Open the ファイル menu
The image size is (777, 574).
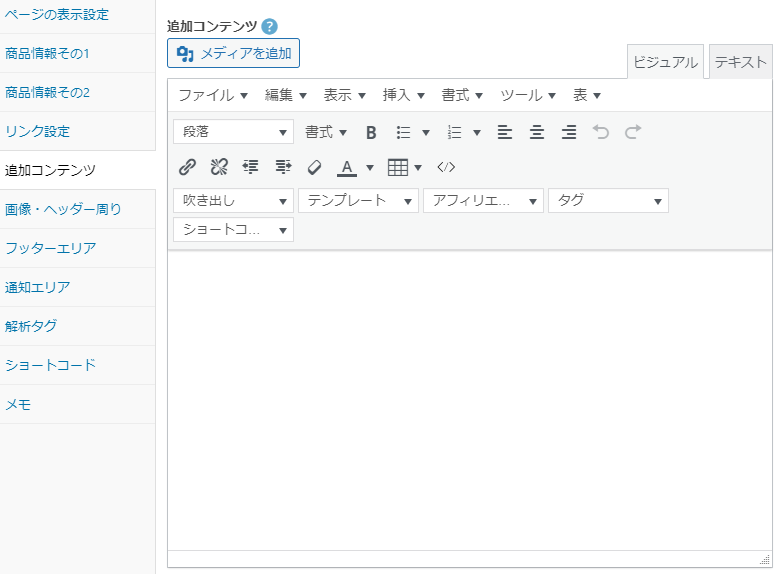[x=213, y=95]
